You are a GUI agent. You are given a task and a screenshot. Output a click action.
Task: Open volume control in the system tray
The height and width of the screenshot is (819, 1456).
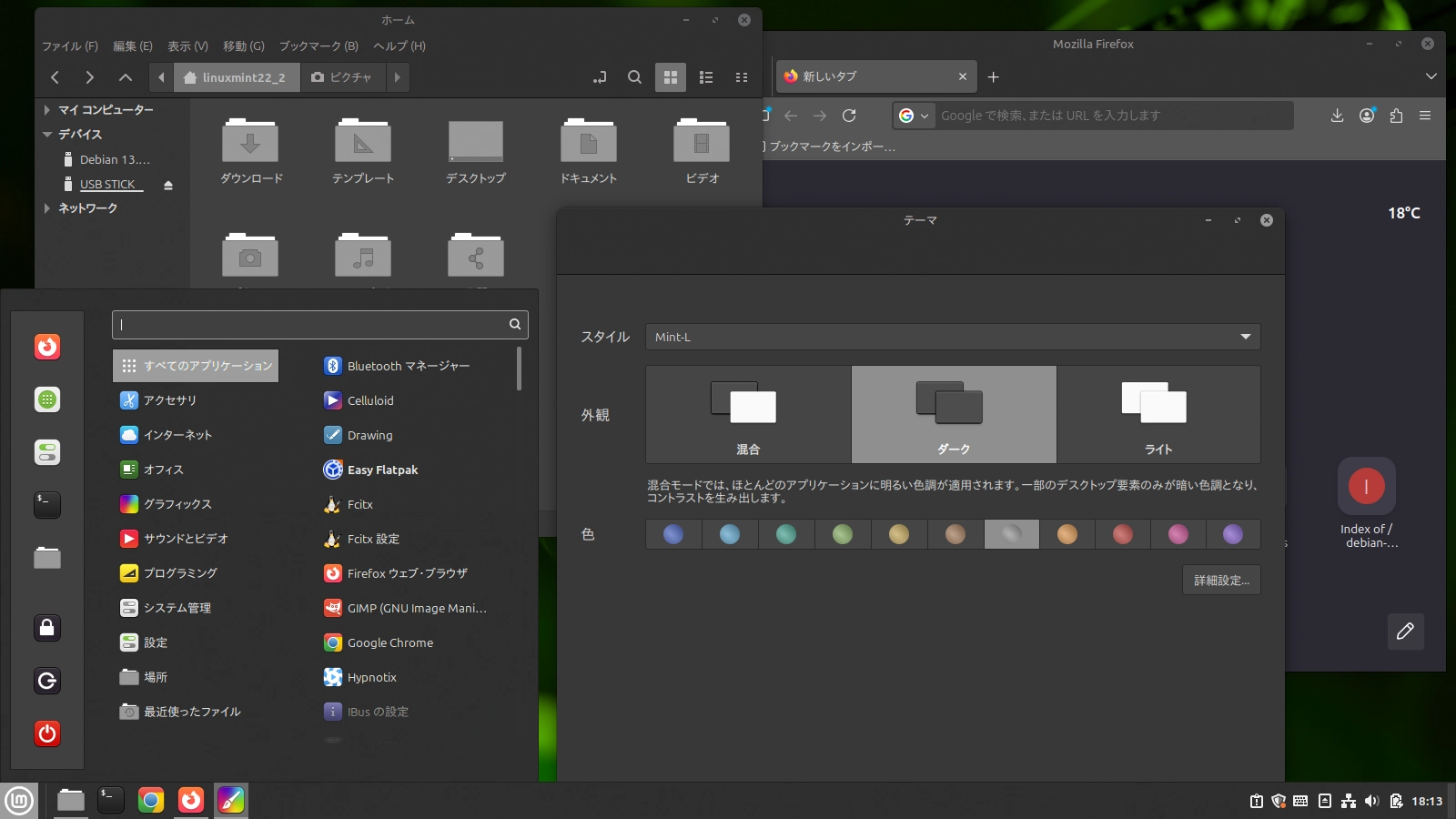tap(1372, 801)
